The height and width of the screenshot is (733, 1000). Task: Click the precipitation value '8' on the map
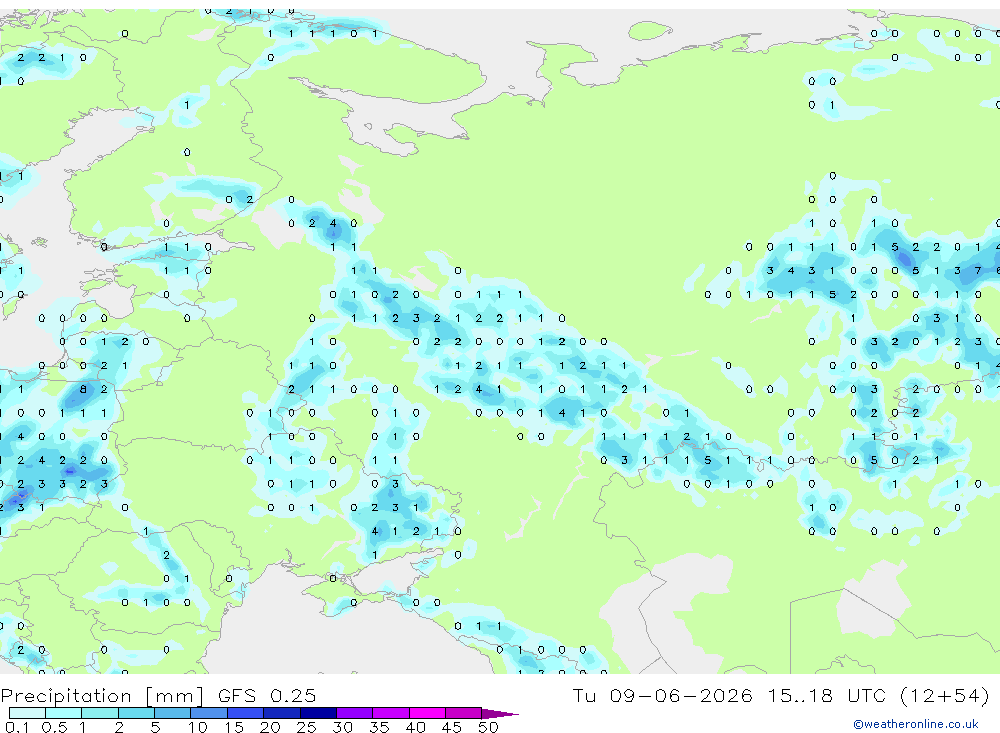(x=83, y=389)
